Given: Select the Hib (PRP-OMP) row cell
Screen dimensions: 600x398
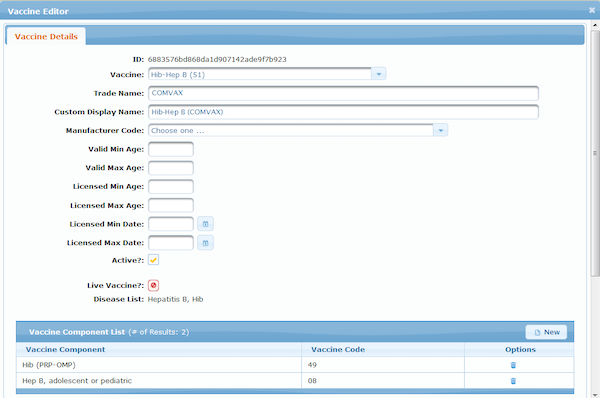Looking at the screenshot, I should (159, 365).
